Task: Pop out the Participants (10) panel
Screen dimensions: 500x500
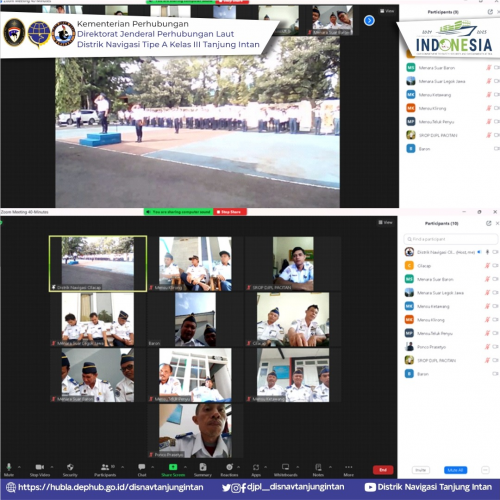Action: (x=489, y=223)
